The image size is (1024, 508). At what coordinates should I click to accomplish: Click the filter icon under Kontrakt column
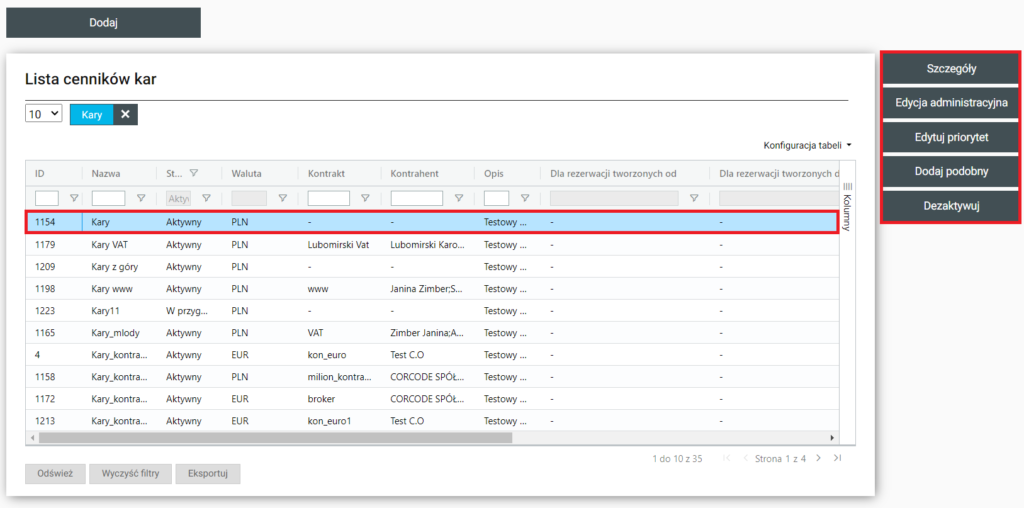pyautogui.click(x=364, y=198)
